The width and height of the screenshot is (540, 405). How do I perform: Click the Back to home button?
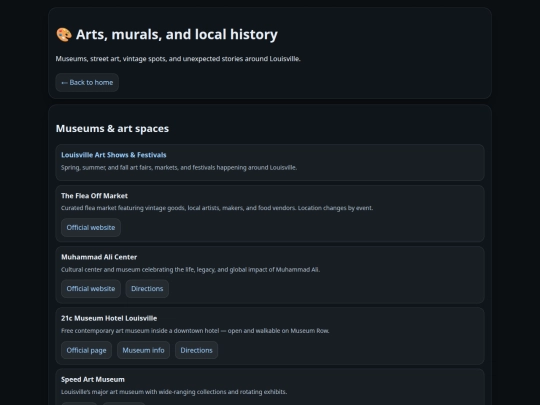pos(87,83)
